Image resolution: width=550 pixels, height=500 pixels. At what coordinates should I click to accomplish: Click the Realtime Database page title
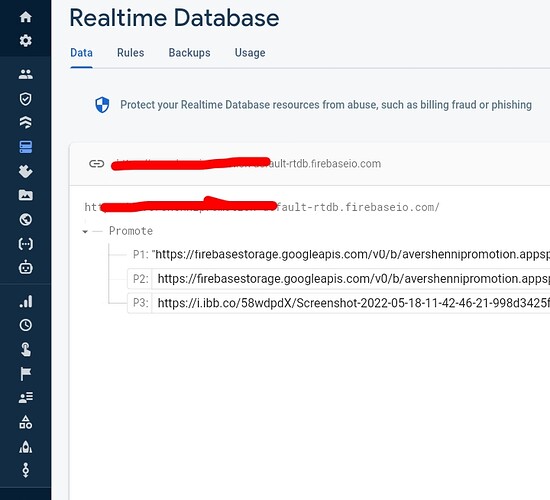coord(174,18)
